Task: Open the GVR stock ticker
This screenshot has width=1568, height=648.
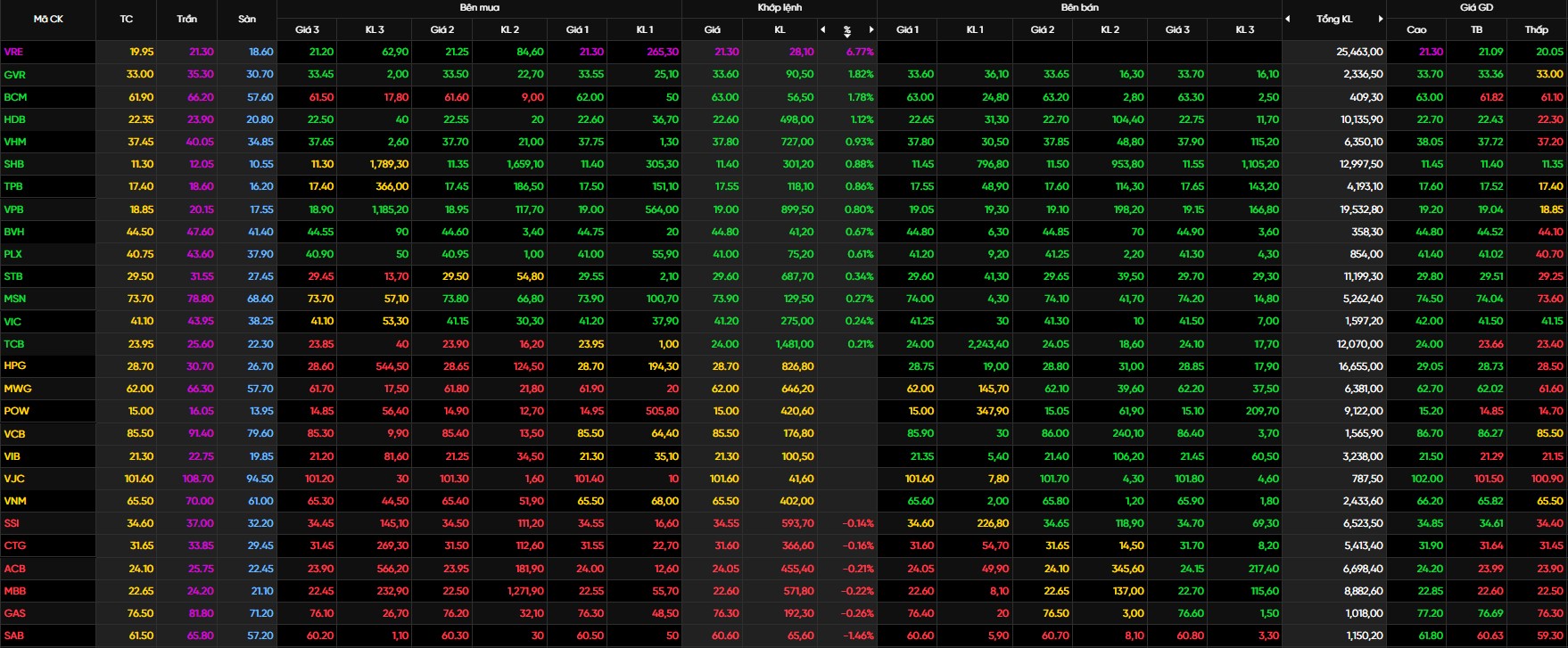Action: tap(14, 74)
